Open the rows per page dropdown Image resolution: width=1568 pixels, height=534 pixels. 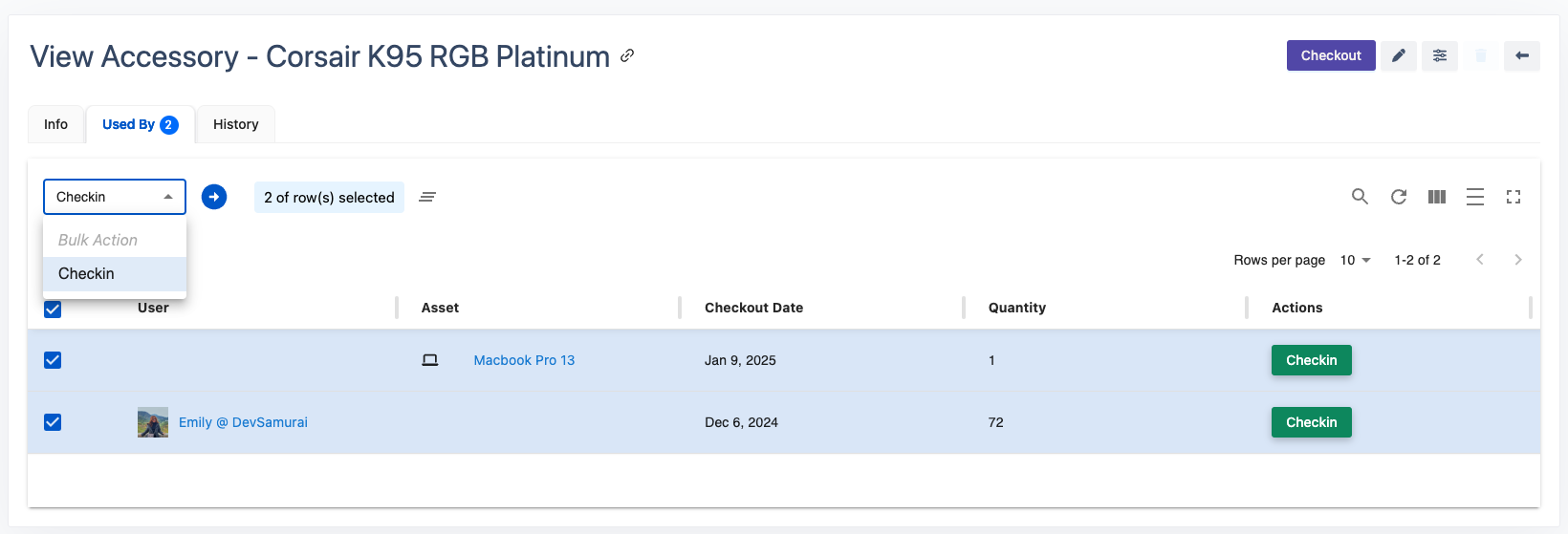pyautogui.click(x=1355, y=260)
